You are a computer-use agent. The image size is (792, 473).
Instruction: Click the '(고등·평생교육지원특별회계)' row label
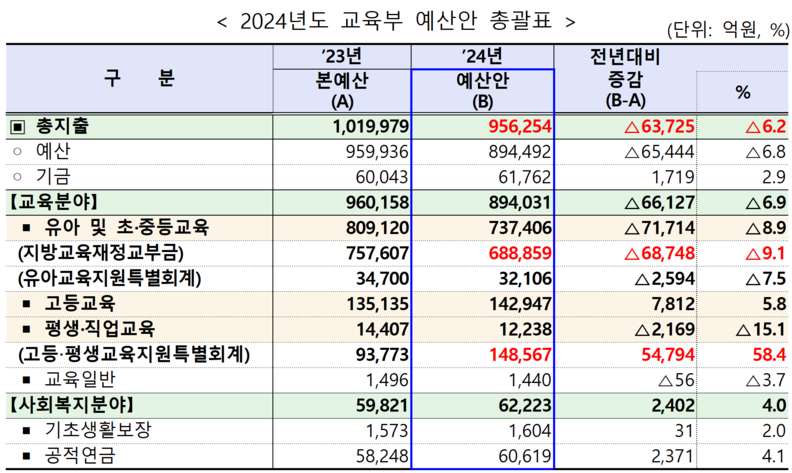(x=134, y=354)
